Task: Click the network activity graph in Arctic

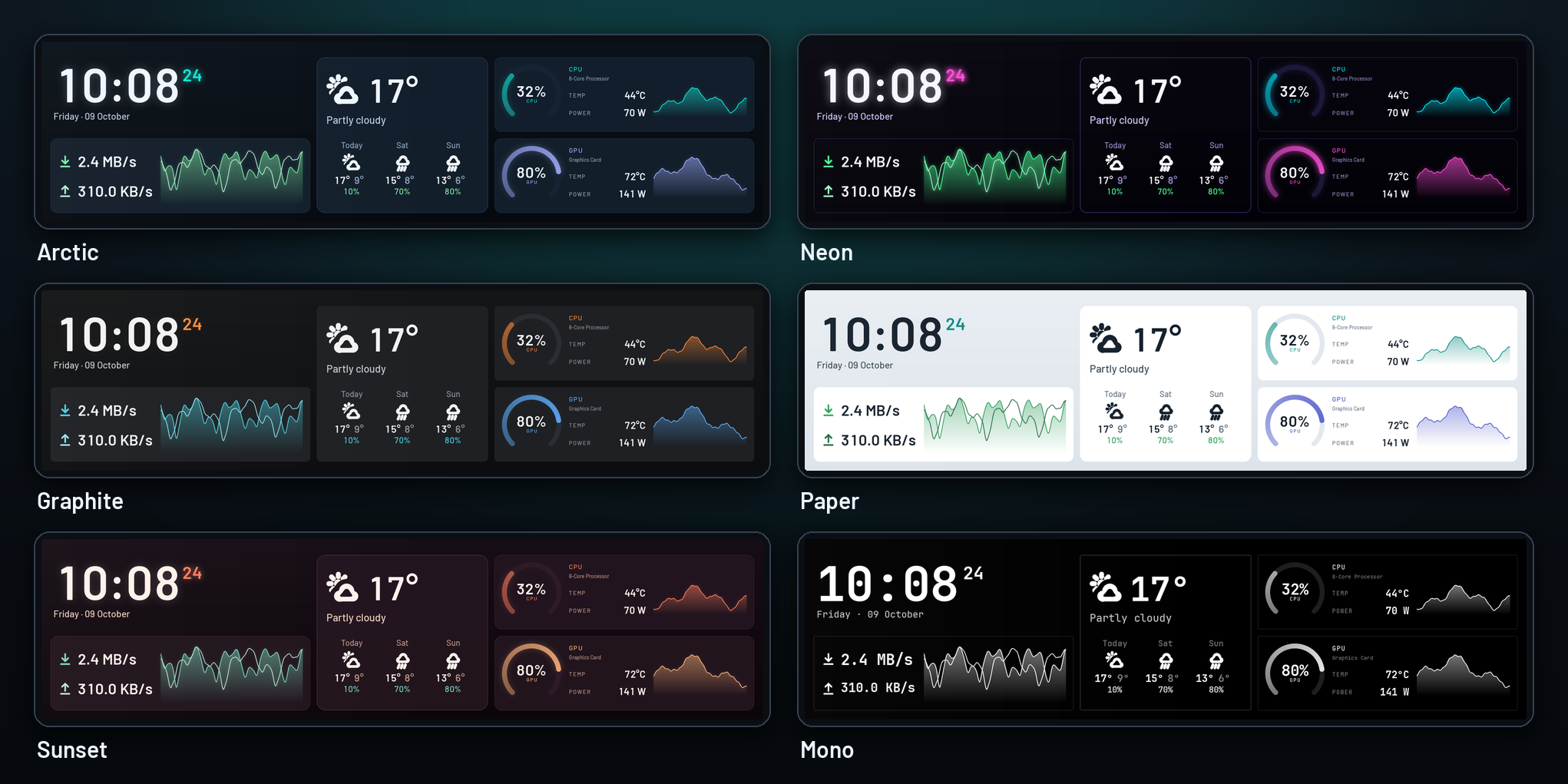Action: [x=232, y=175]
